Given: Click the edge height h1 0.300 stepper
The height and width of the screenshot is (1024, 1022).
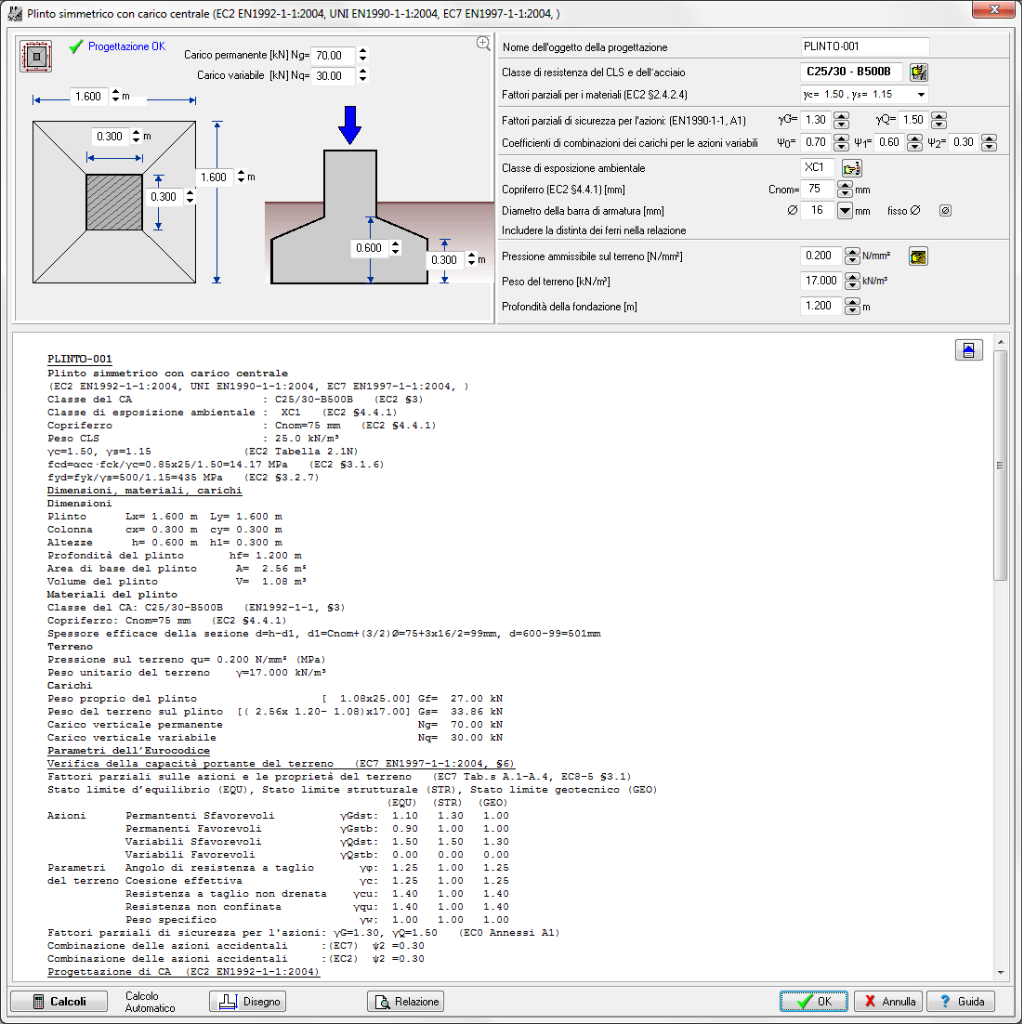Looking at the screenshot, I should click(471, 259).
